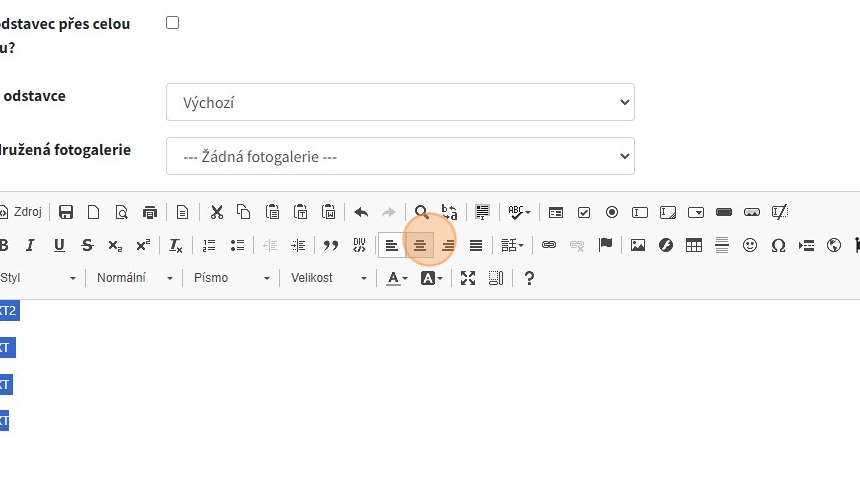This screenshot has height=481, width=860.
Task: Center align the paragraph text
Action: [420, 245]
